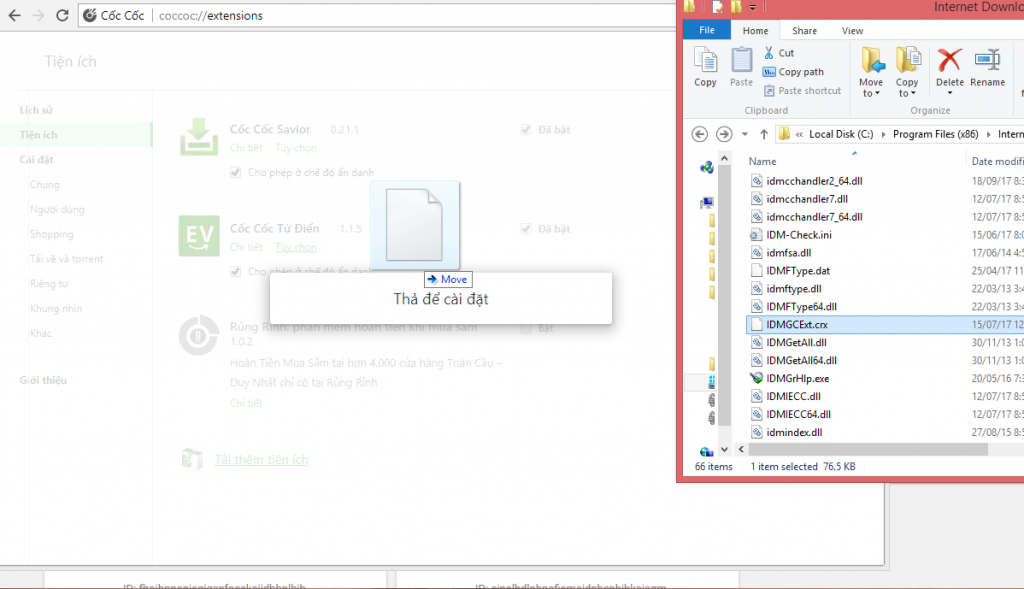This screenshot has height=589, width=1024.
Task: Select Tiện ích in sidebar
Action: click(39, 135)
